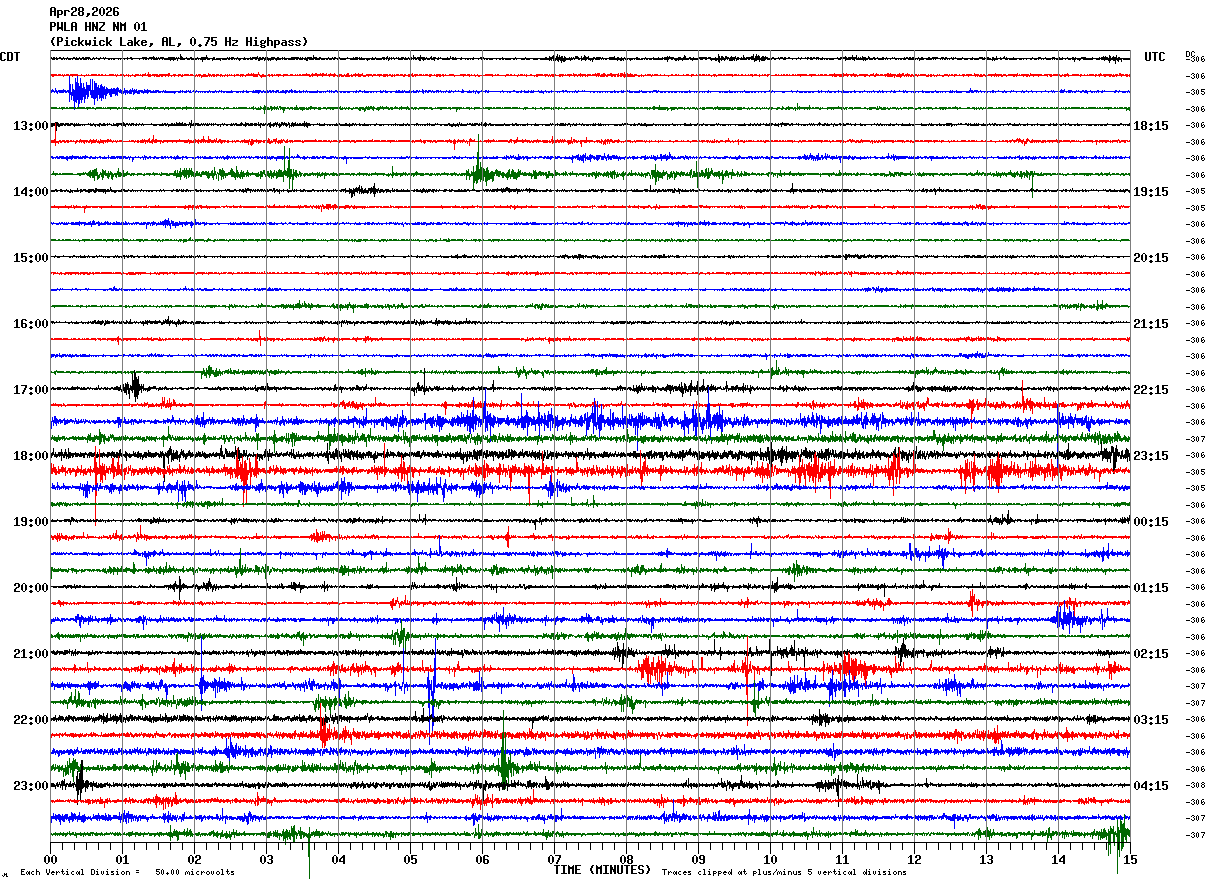Click the 19:15 UTC row label

pos(1151,192)
